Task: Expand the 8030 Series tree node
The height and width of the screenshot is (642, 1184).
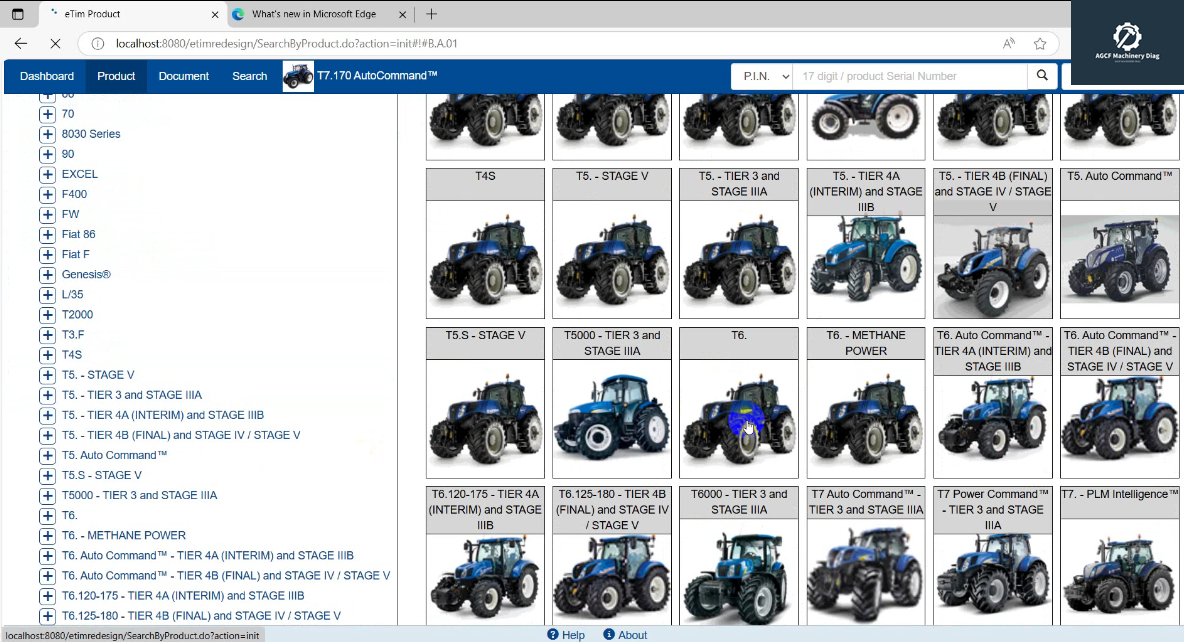Action: pyautogui.click(x=47, y=134)
